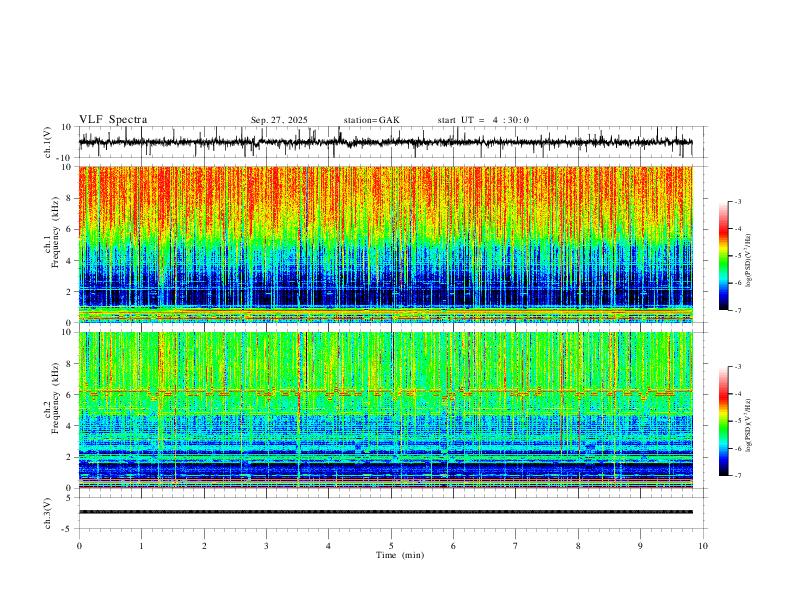
Task: Click the time axis tick label "3"
Action: coord(266,546)
